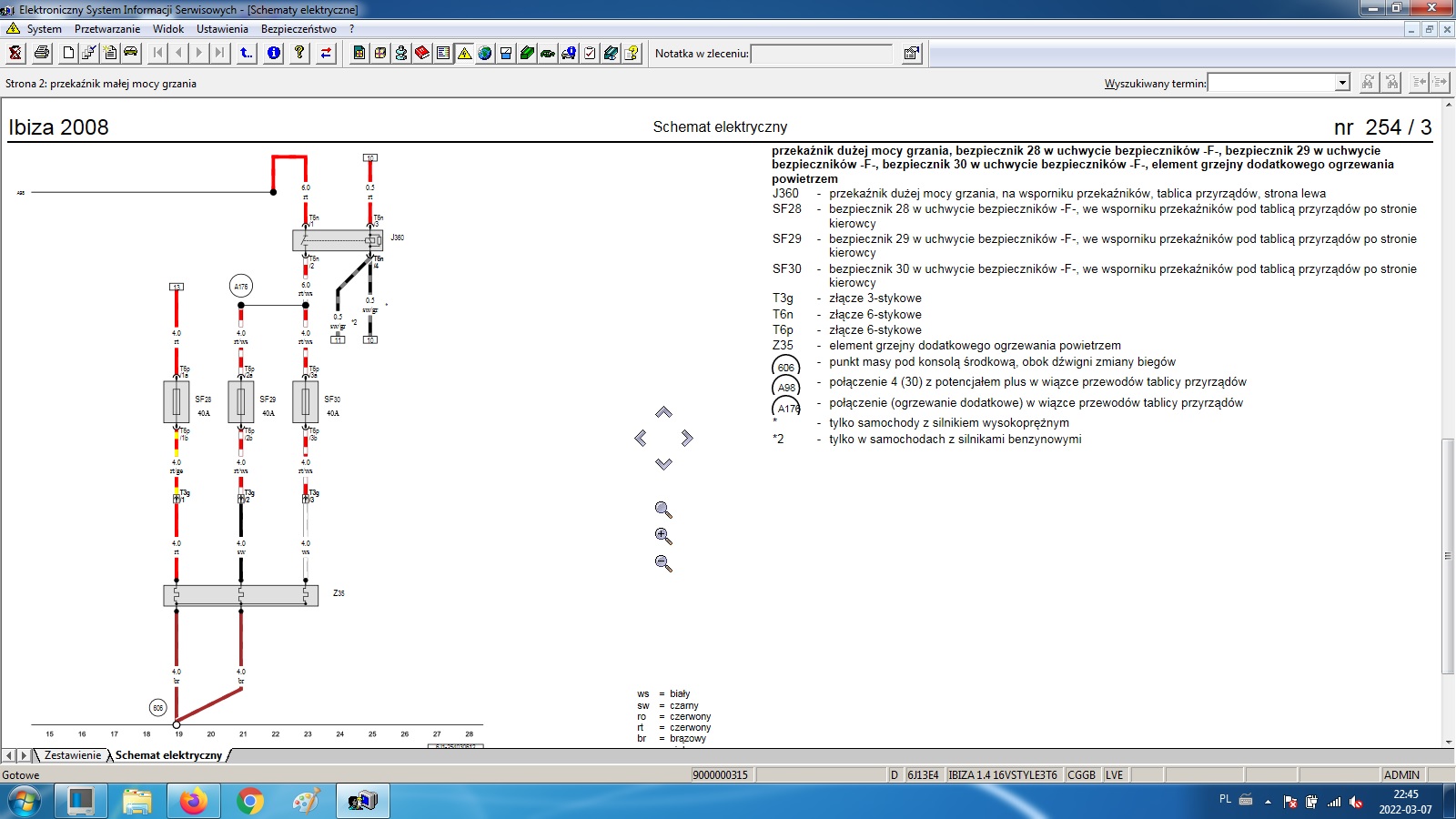
Task: Pan the diagram down with arrow
Action: [x=663, y=464]
